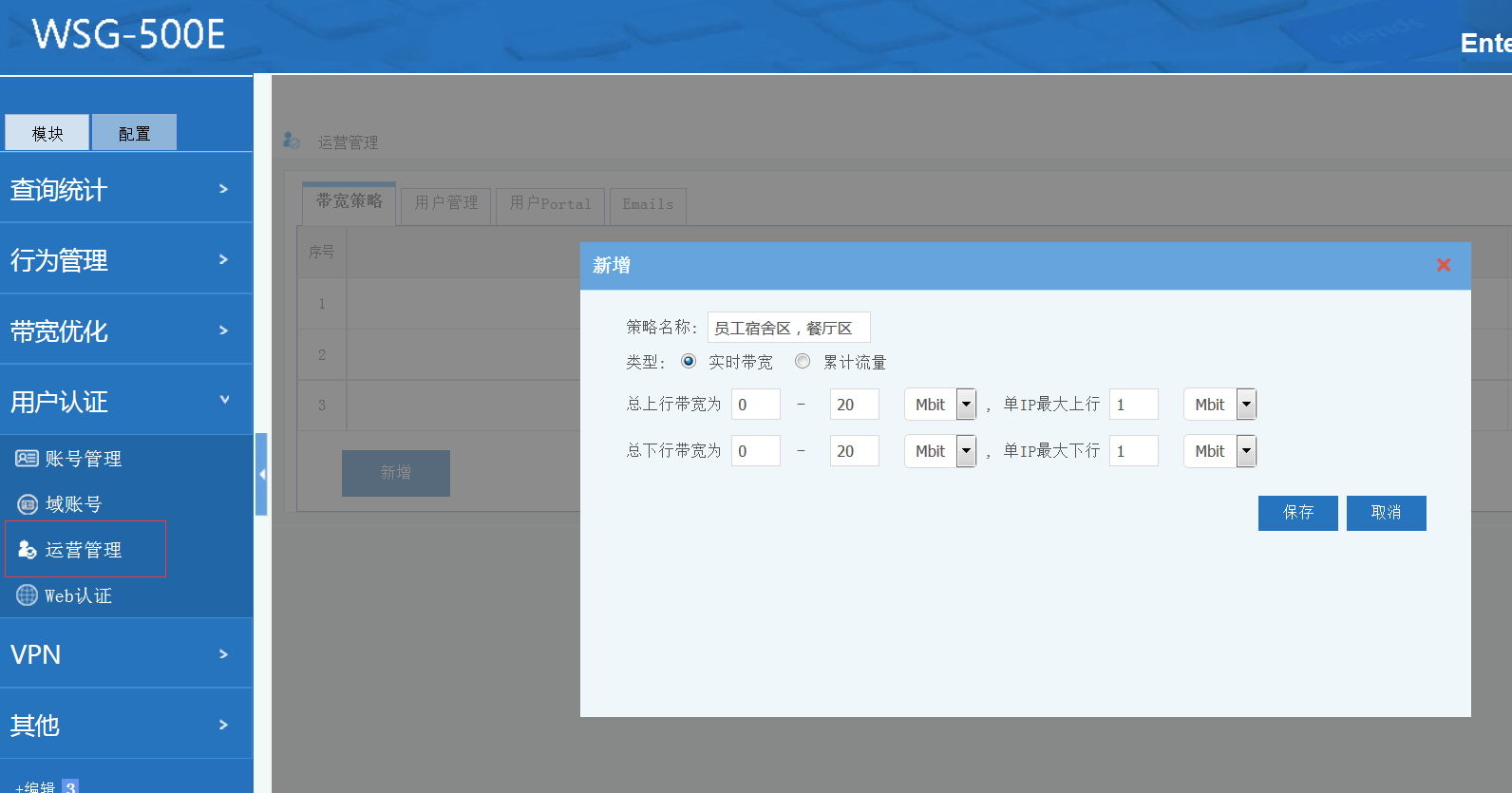Click the Web认证 globe icon
The height and width of the screenshot is (793, 1512).
tap(28, 595)
